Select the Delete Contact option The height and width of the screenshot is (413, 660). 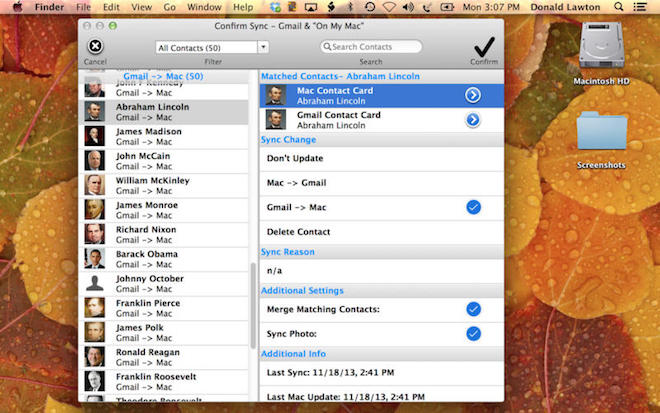tap(382, 232)
